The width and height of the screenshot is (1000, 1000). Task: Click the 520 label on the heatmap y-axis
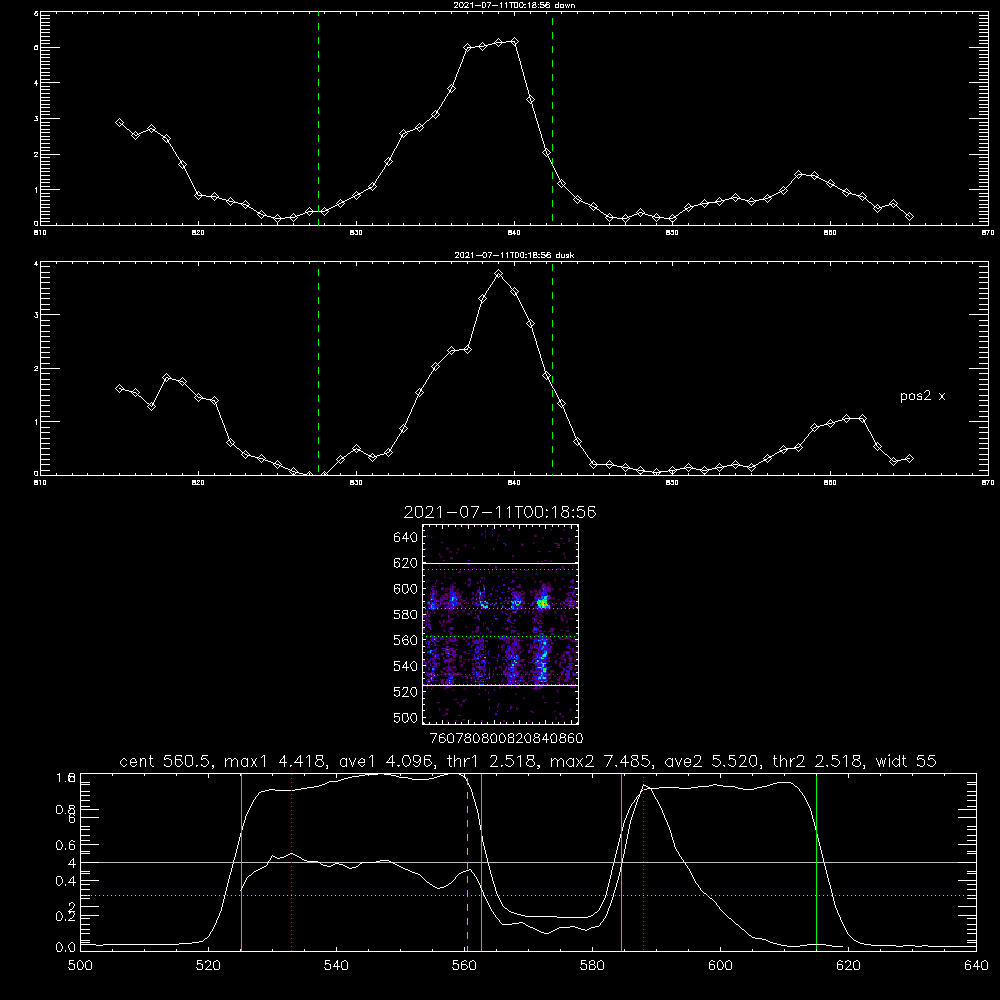click(x=406, y=692)
